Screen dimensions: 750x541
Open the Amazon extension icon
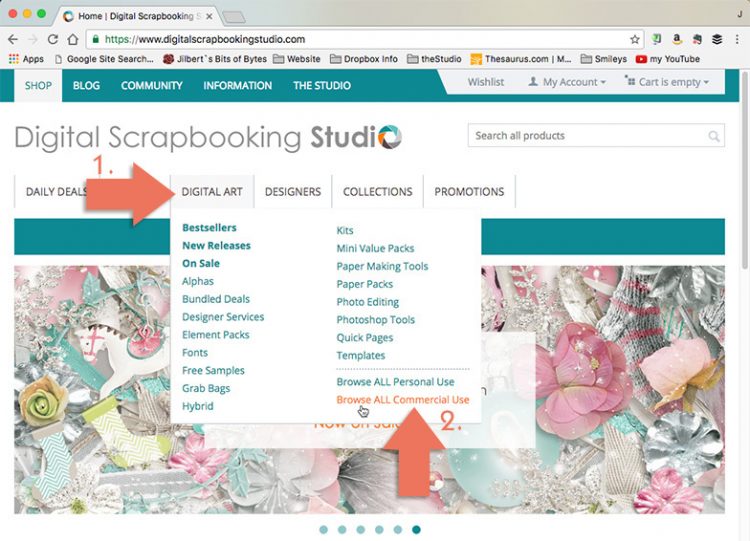click(677, 39)
